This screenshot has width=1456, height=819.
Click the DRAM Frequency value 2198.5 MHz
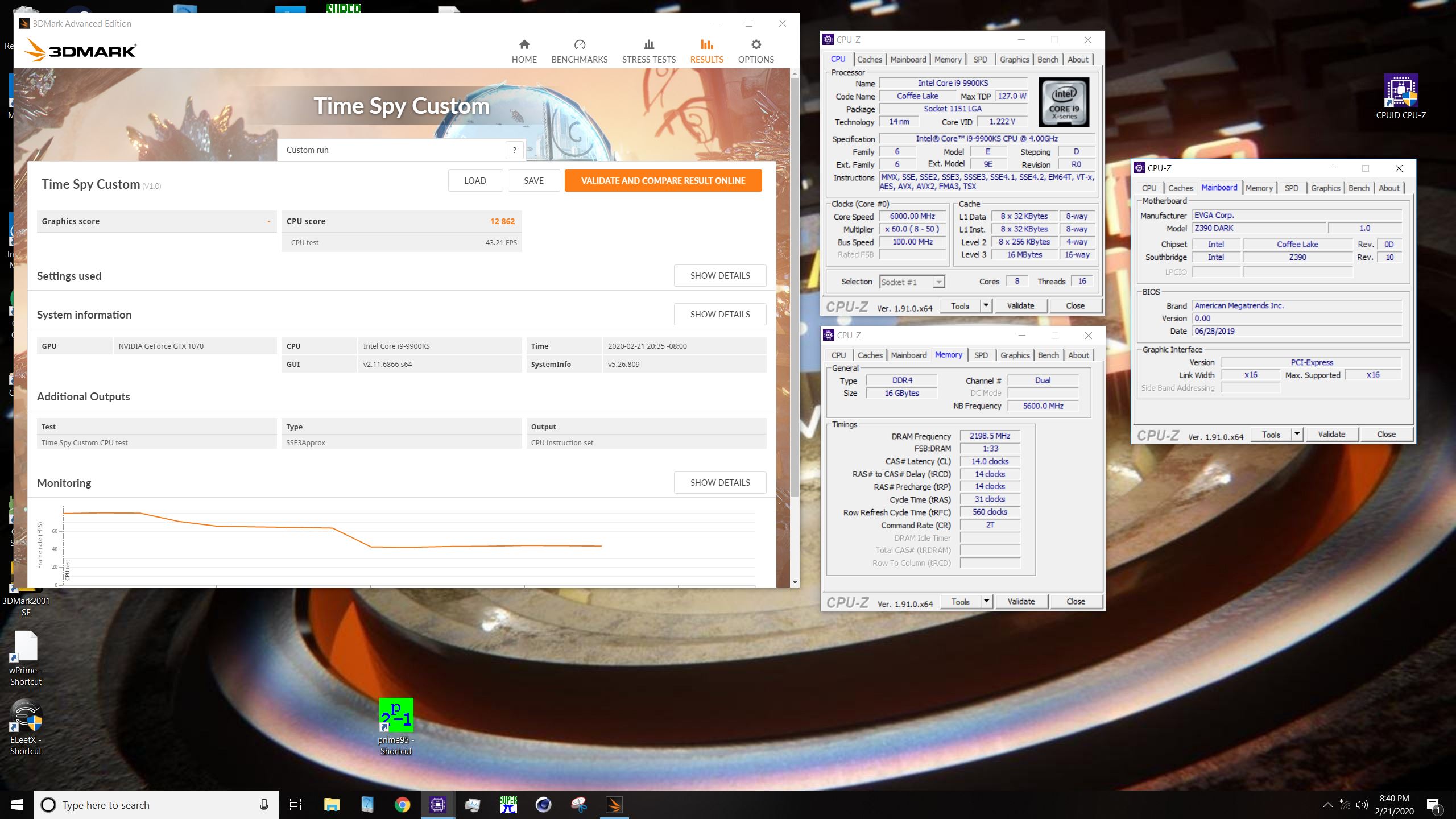pos(990,436)
